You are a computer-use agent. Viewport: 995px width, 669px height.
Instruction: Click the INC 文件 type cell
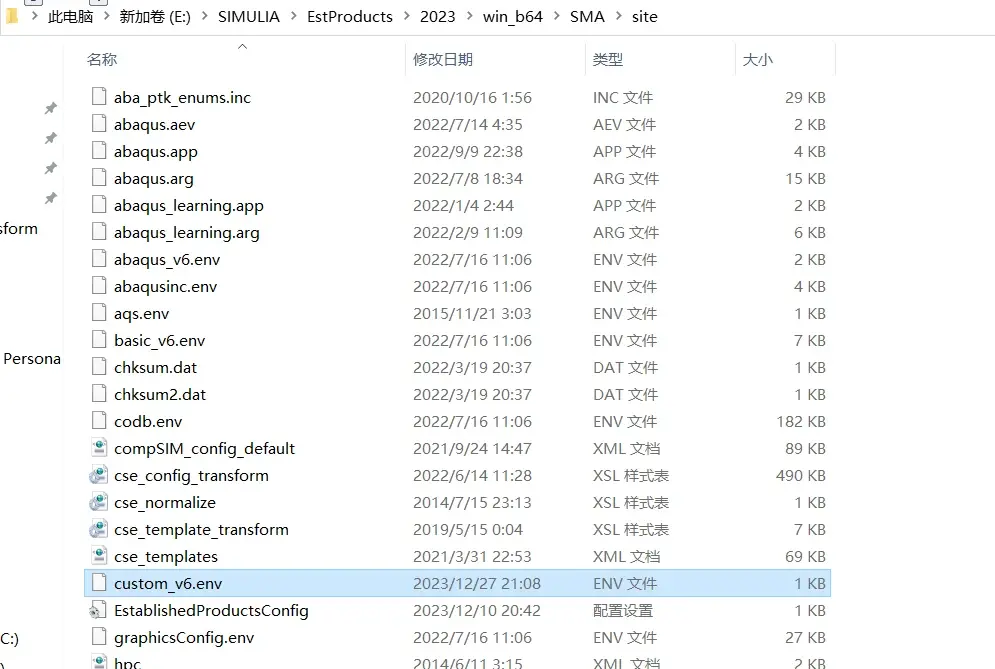coord(623,98)
